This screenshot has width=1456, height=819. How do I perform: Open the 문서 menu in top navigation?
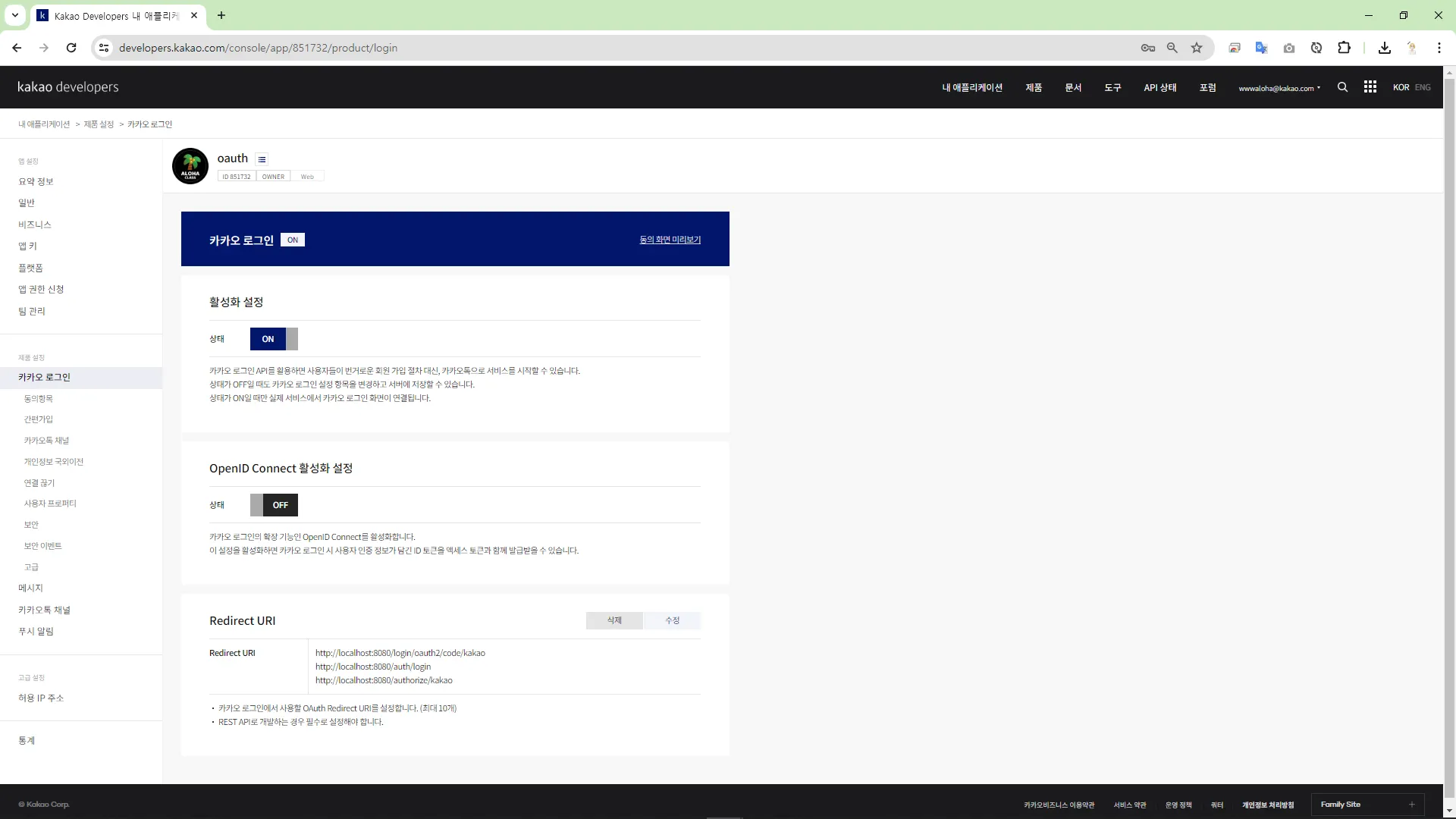click(x=1072, y=87)
